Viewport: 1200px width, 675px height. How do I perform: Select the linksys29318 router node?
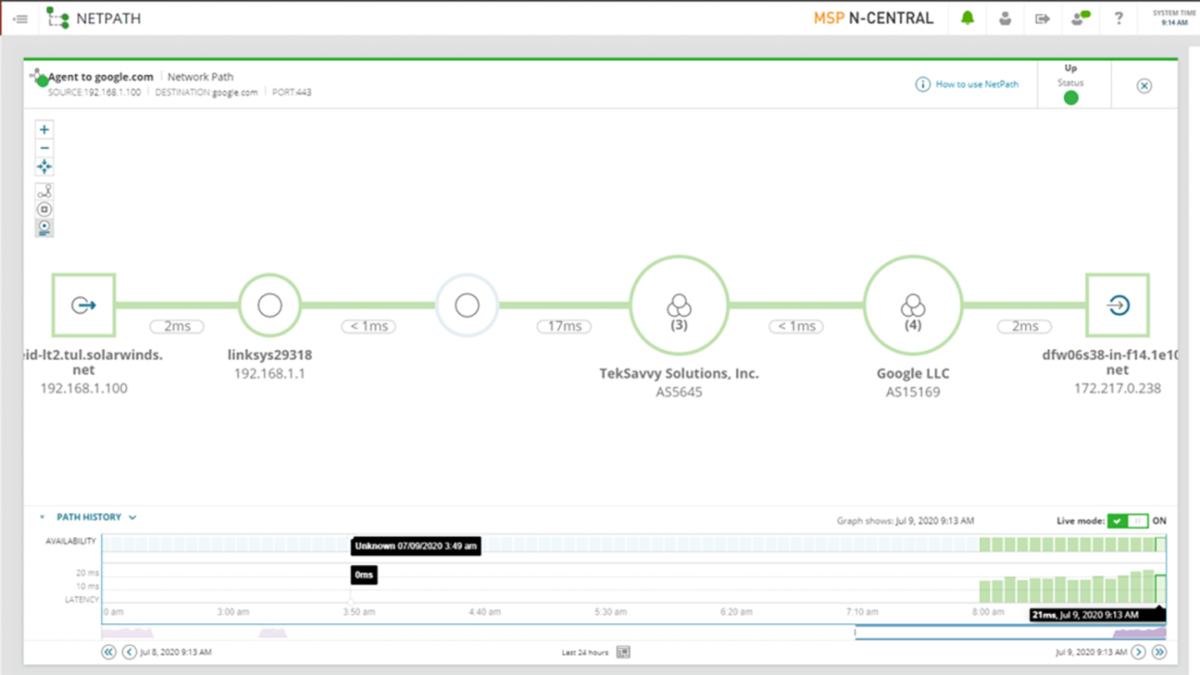click(269, 305)
